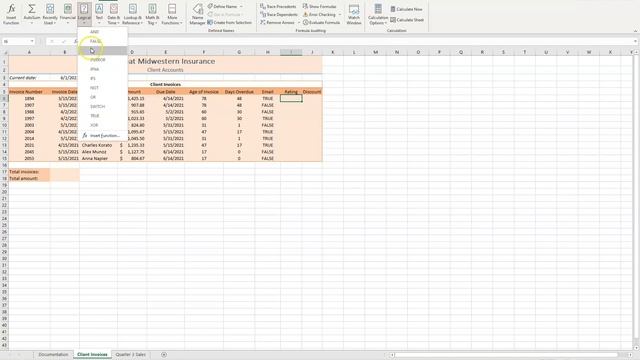Select XOR from the Logical menu
This screenshot has height=360, width=640.
point(102,125)
